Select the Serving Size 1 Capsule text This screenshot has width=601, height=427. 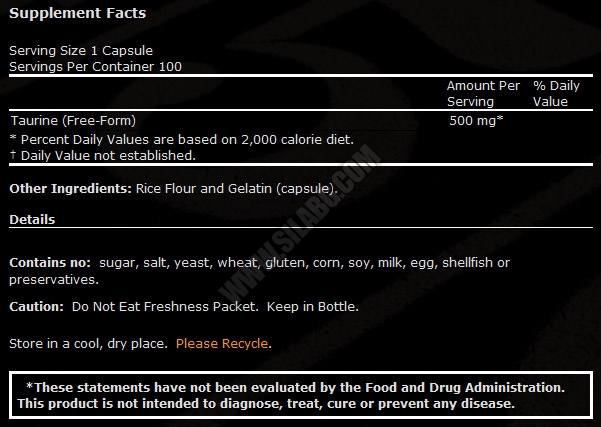[x=81, y=51]
